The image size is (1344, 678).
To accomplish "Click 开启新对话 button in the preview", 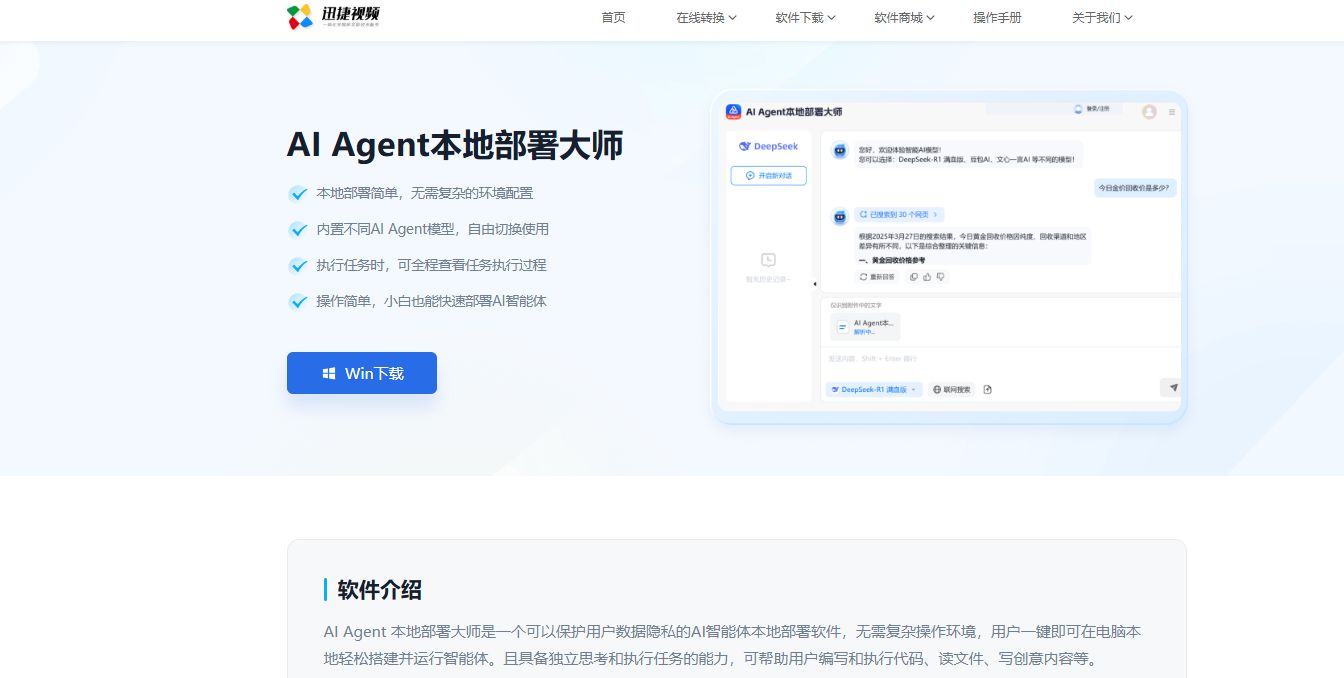I will pyautogui.click(x=768, y=176).
